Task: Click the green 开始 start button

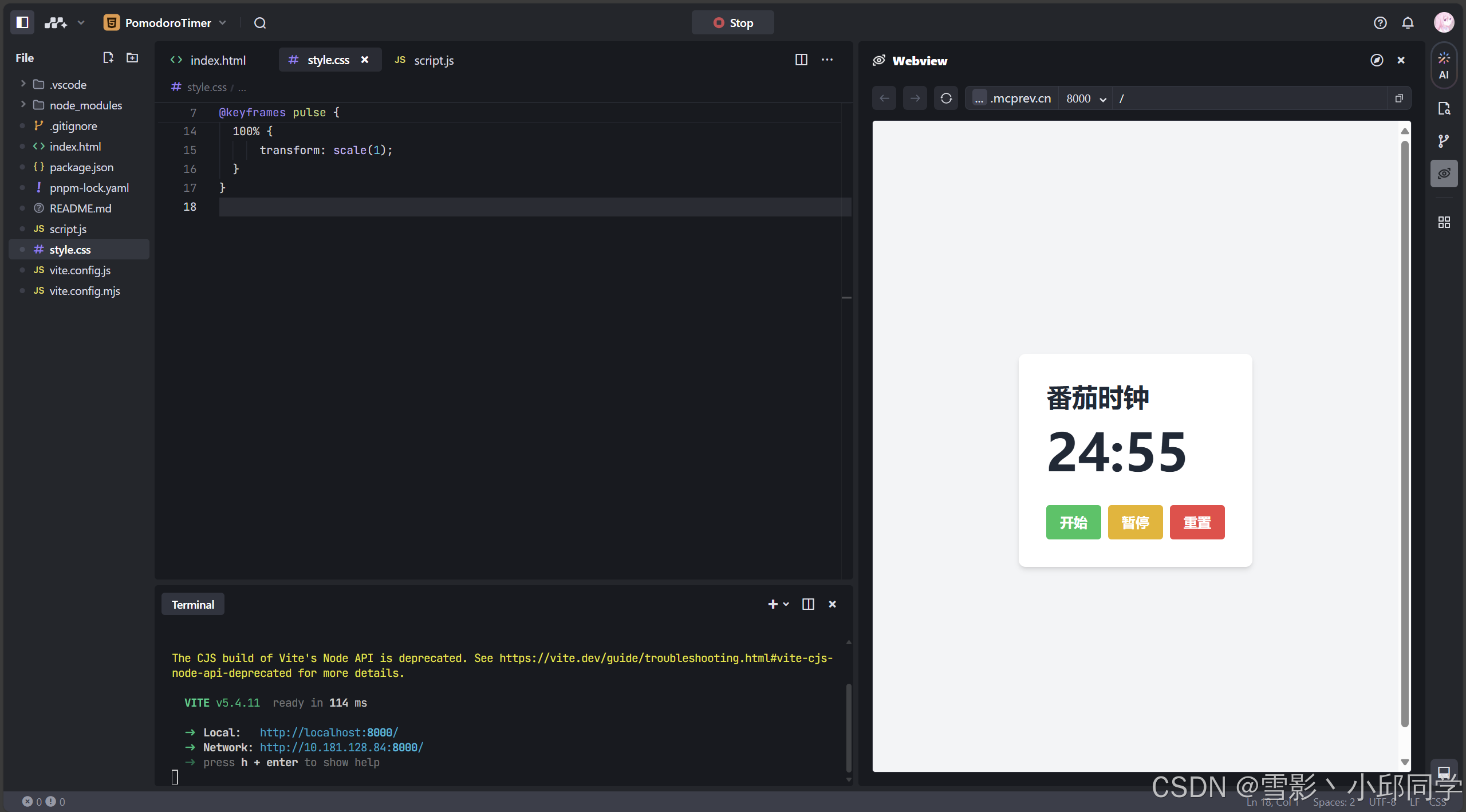Action: (x=1073, y=522)
